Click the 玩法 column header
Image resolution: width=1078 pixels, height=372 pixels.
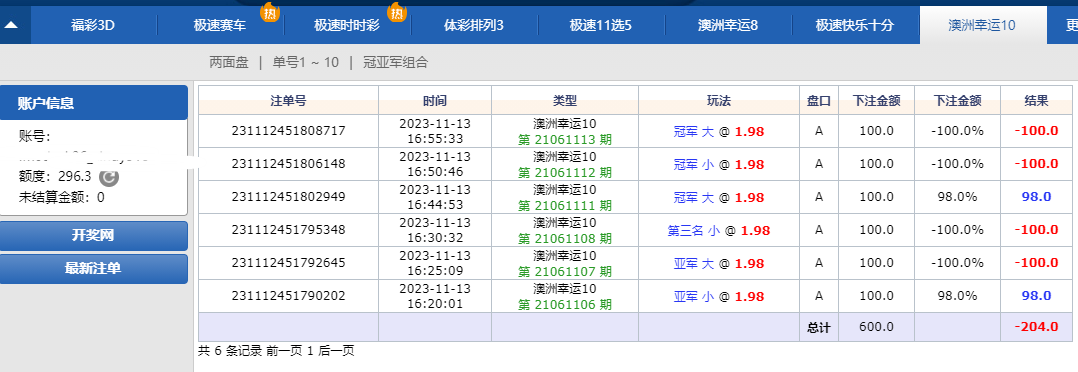(718, 100)
